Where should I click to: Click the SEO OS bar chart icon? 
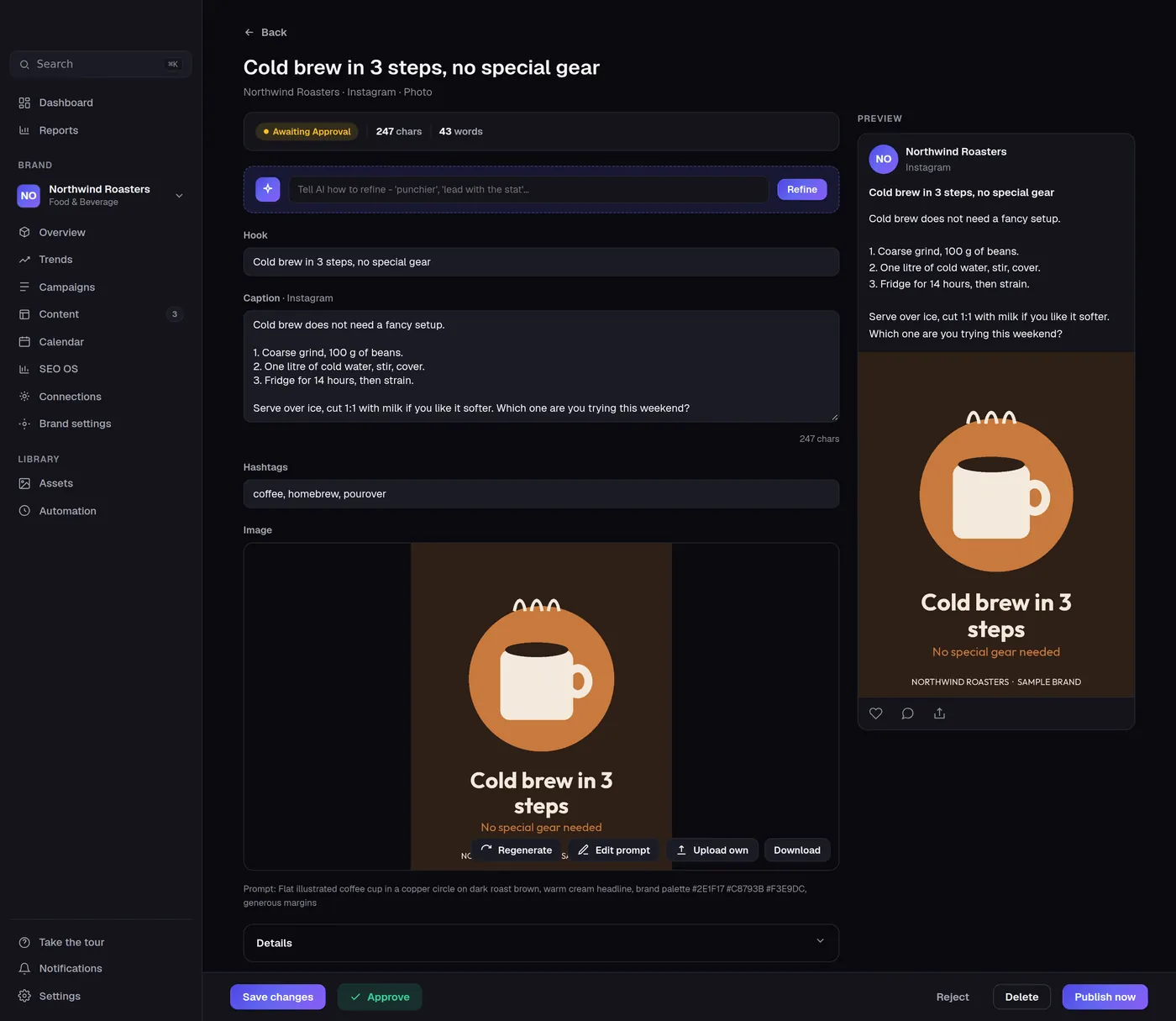coord(24,369)
